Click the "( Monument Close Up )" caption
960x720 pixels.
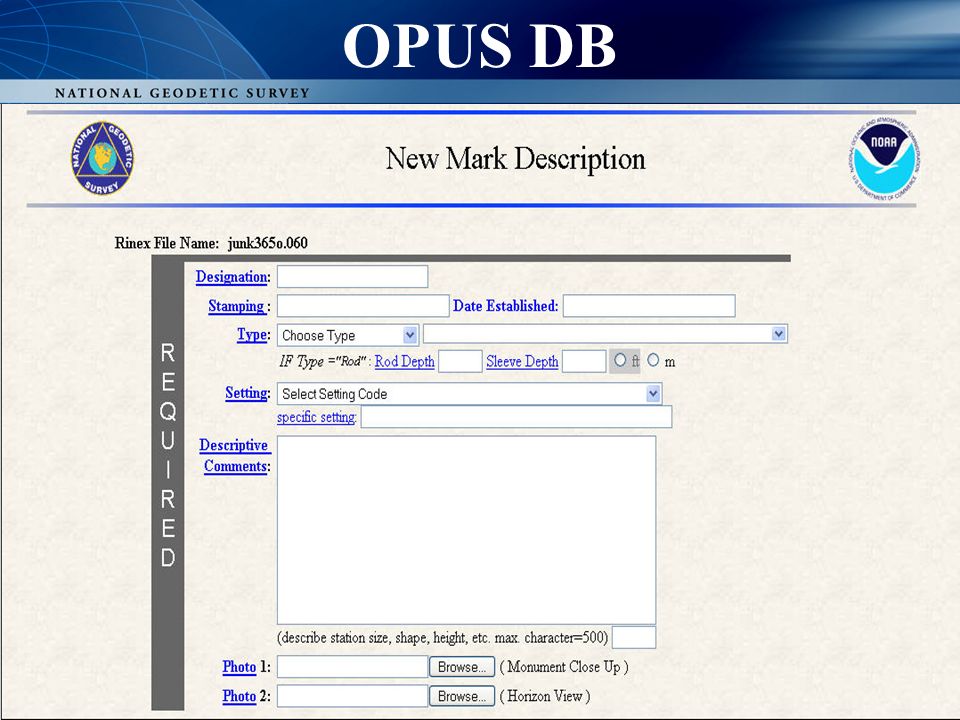click(564, 667)
